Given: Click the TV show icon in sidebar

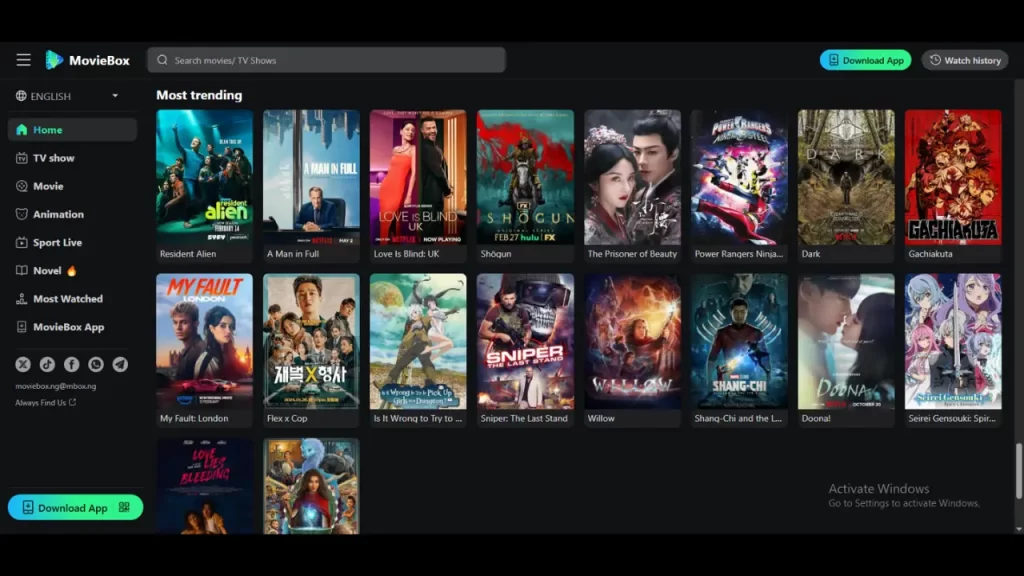Looking at the screenshot, I should pyautogui.click(x=22, y=158).
